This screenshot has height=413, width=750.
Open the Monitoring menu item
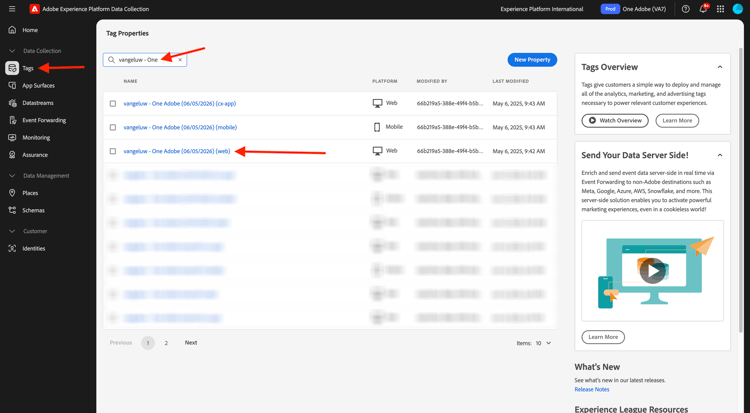(36, 137)
